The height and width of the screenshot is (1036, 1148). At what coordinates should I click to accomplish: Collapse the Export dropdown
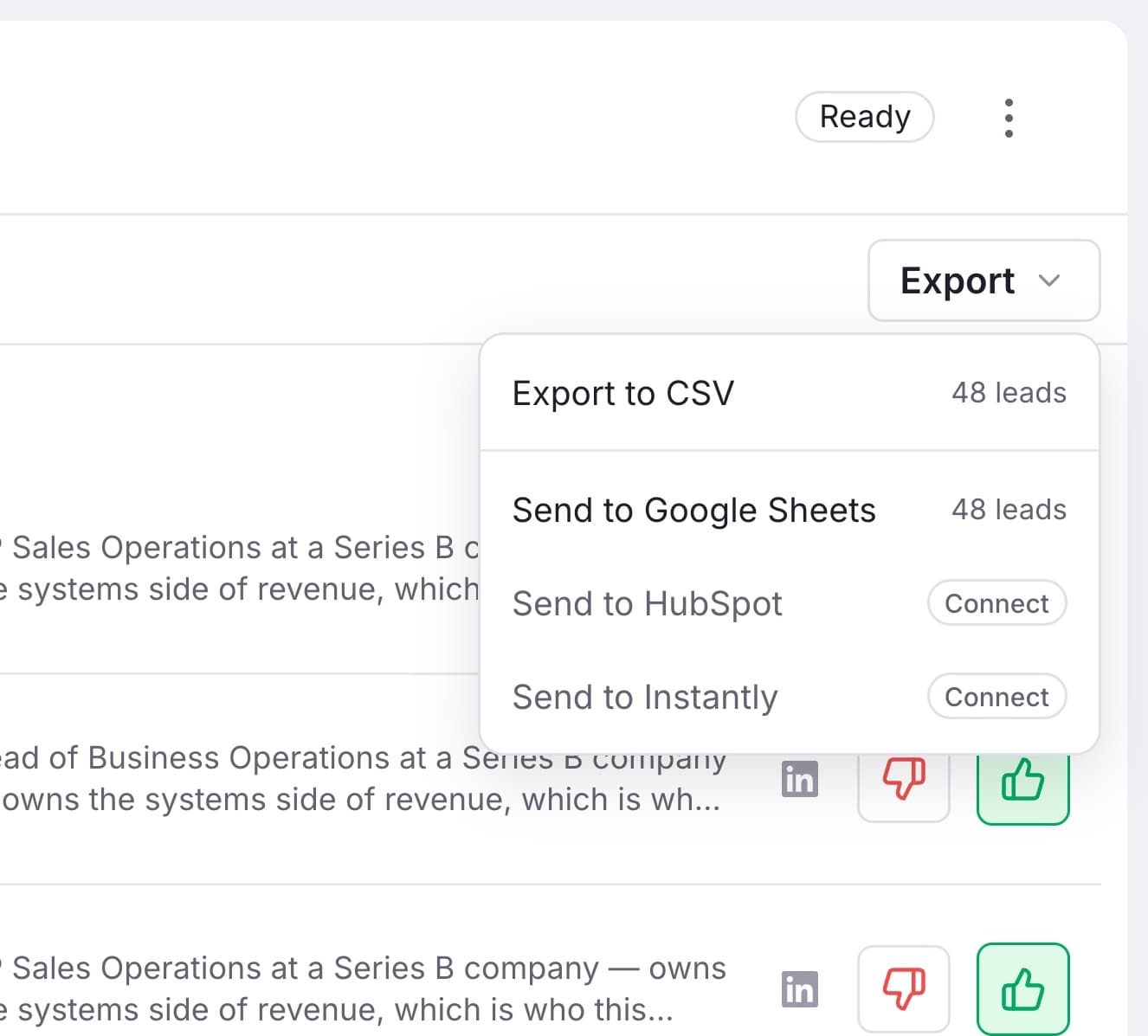tap(984, 280)
